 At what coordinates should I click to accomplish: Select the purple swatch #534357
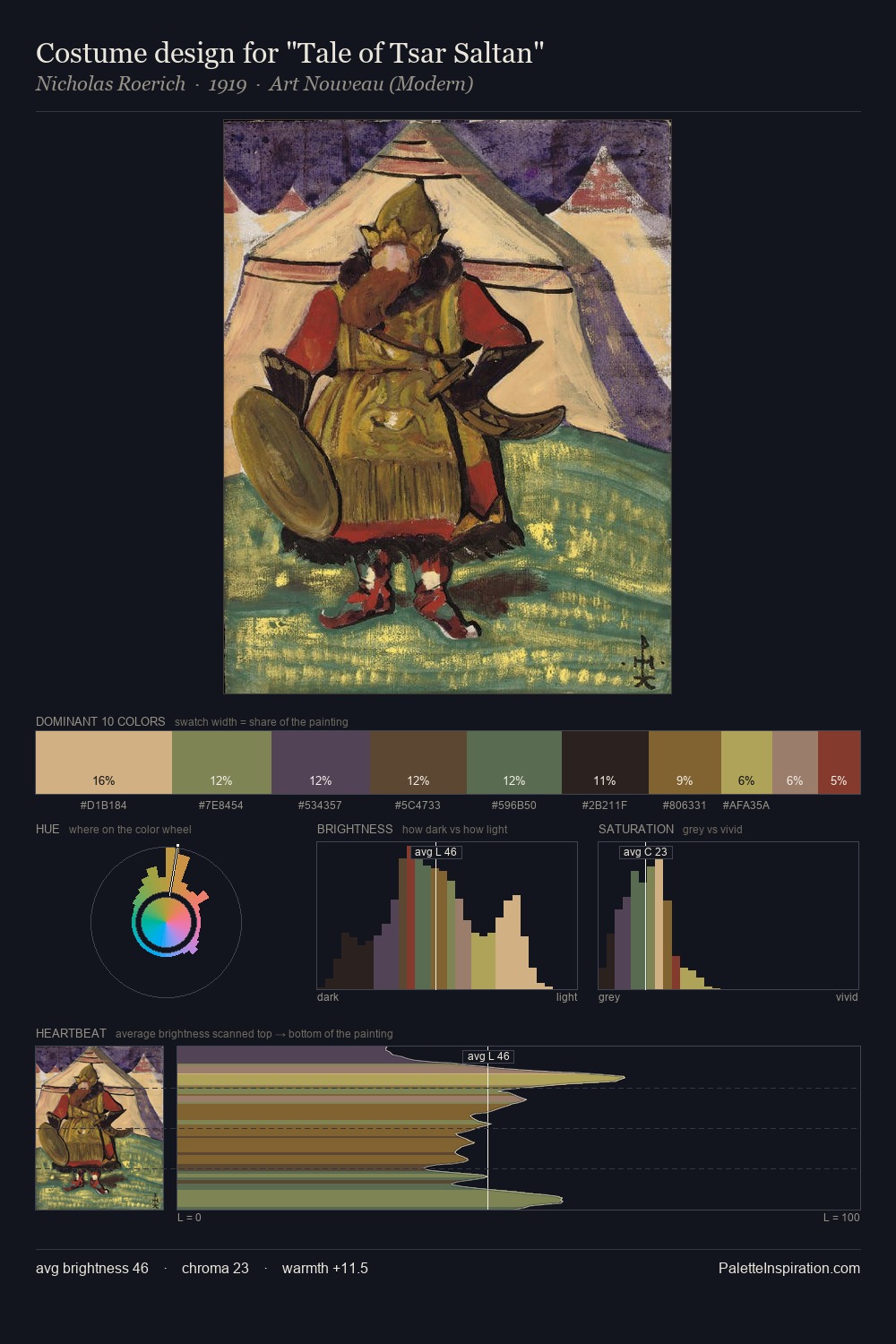[321, 762]
